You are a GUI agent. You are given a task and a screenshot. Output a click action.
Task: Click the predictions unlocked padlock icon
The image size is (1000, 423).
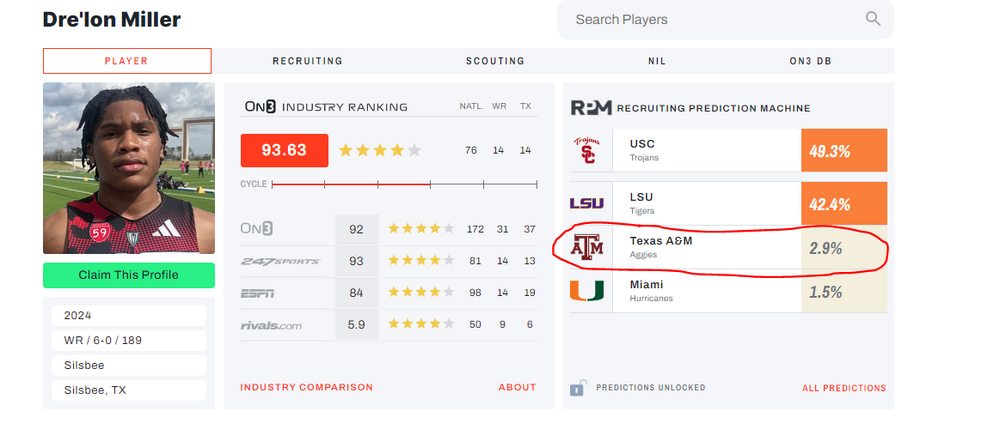pyautogui.click(x=577, y=388)
